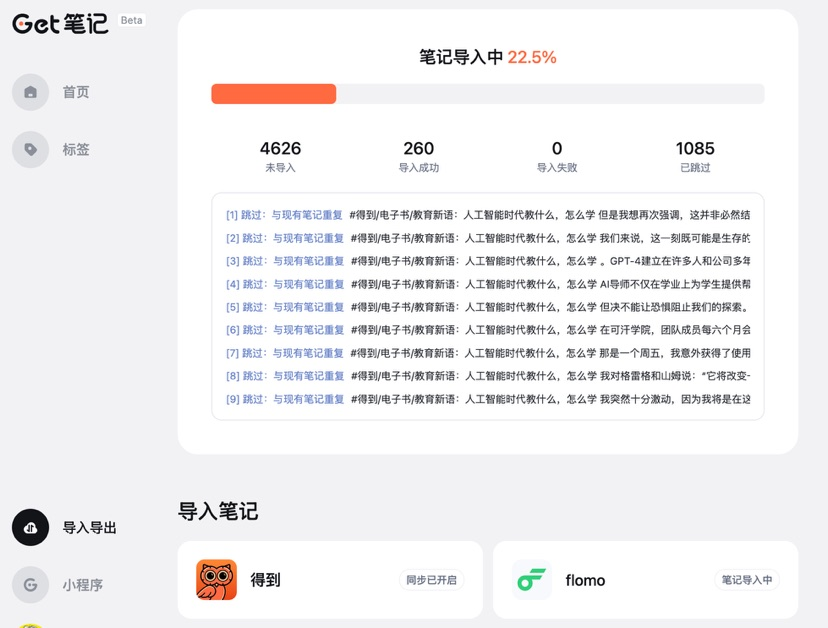Click the 笔记导入中 button for flomo
828x628 pixels.
coord(746,580)
